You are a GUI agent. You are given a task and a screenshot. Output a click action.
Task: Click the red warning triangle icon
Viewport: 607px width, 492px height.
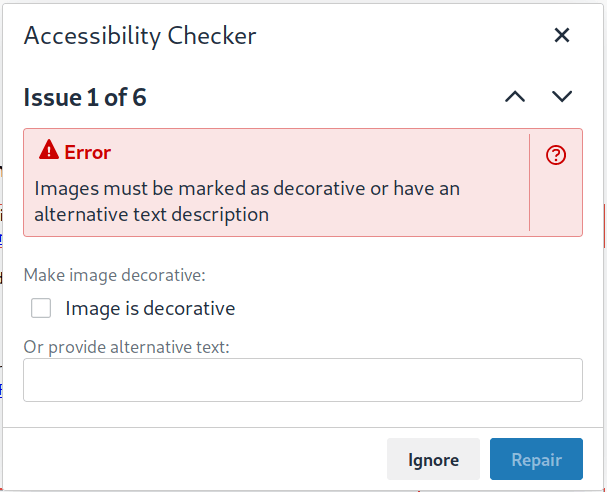48,152
